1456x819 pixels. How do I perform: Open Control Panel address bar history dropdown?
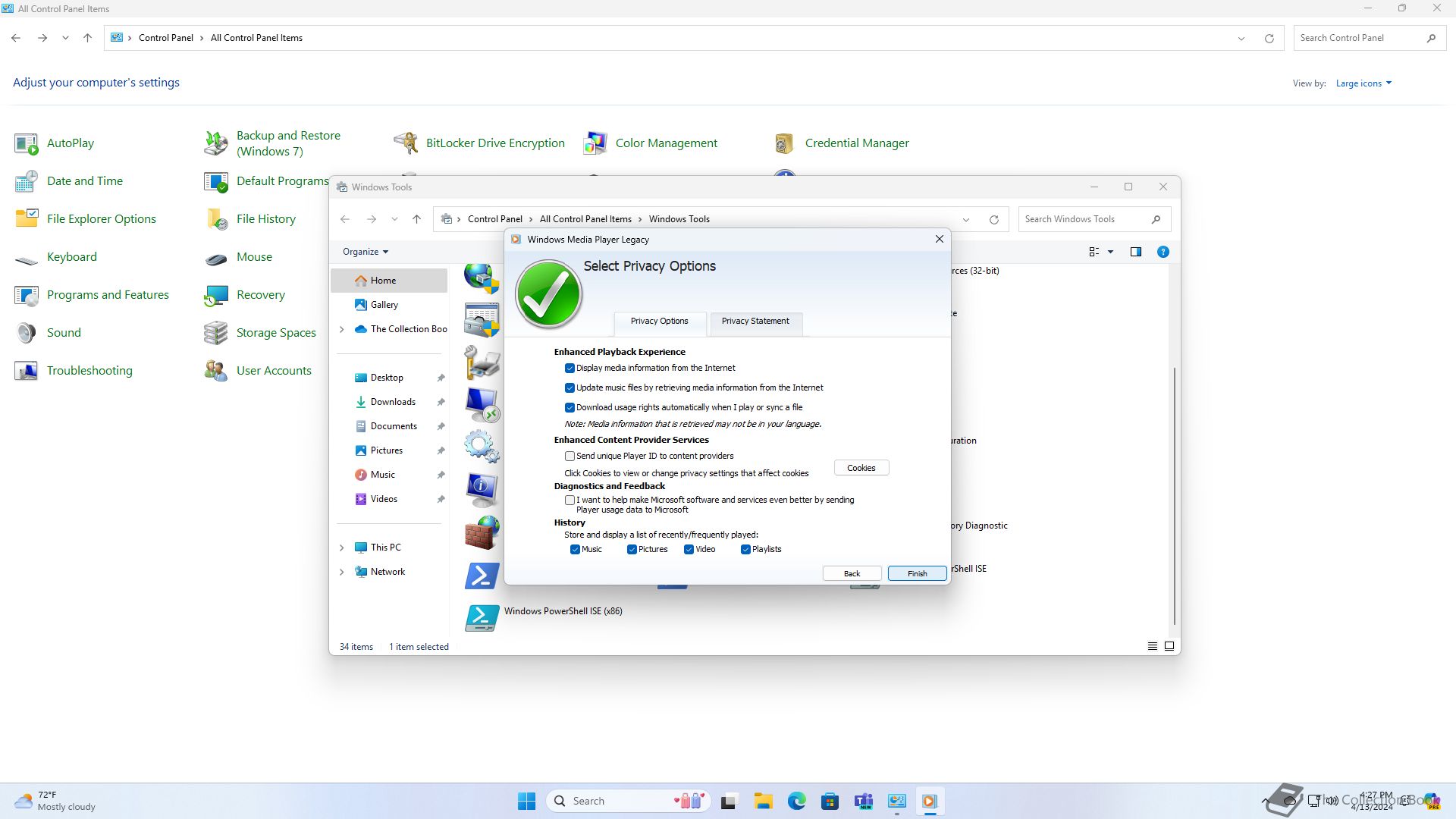(1241, 38)
